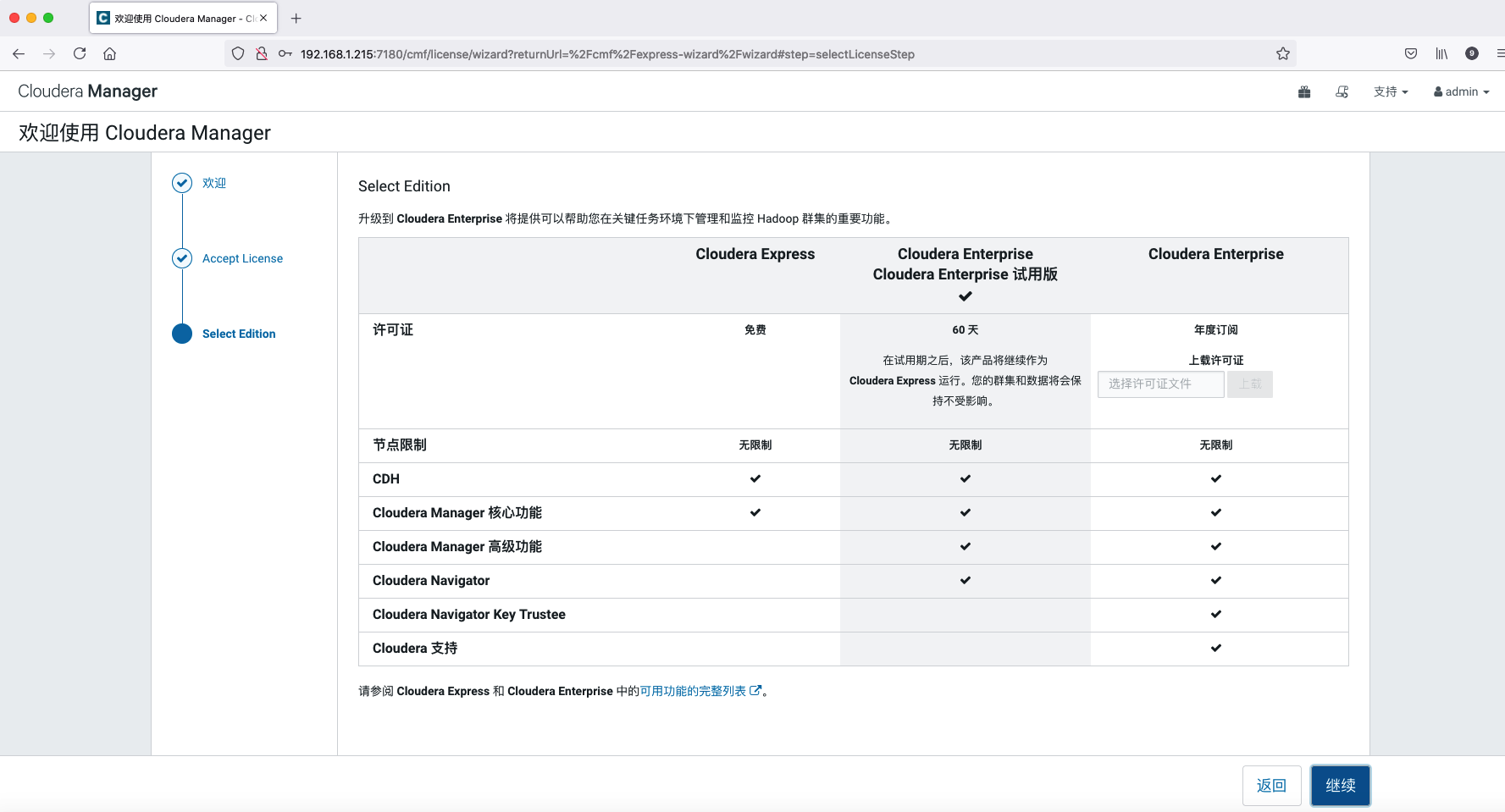Click the 免费 license cell

pos(755,329)
